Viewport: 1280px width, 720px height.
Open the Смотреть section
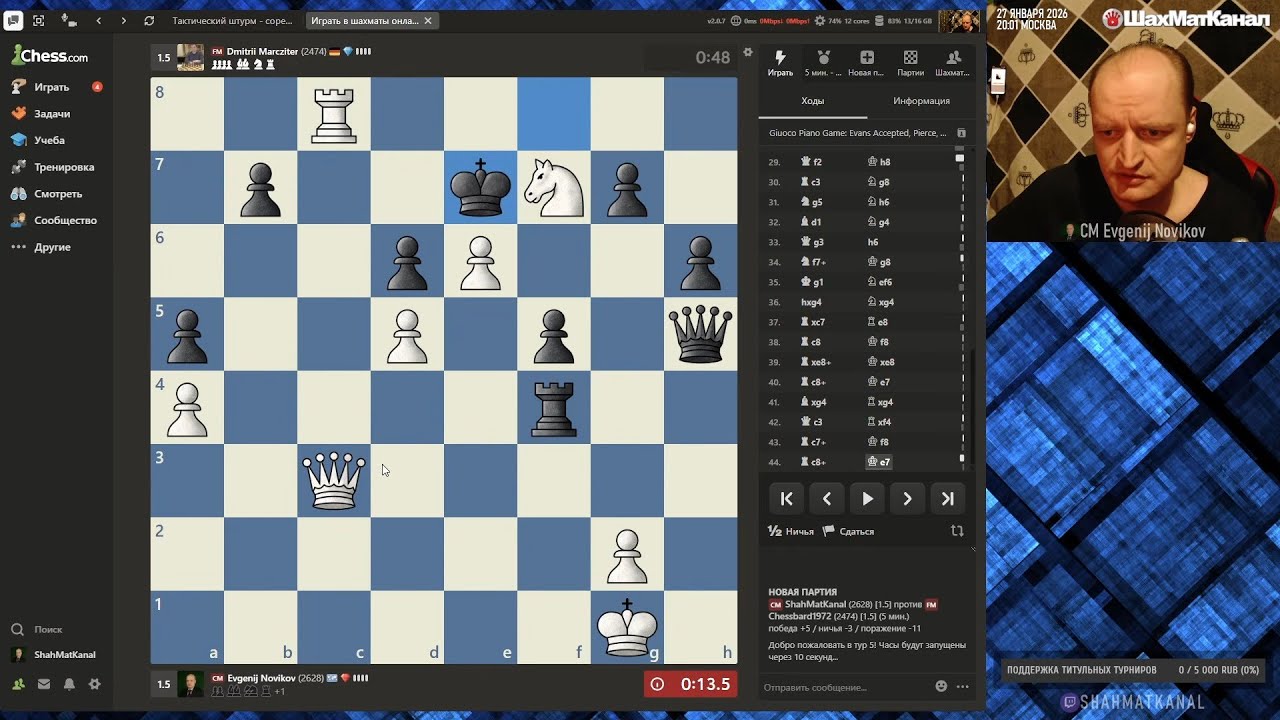tap(58, 194)
